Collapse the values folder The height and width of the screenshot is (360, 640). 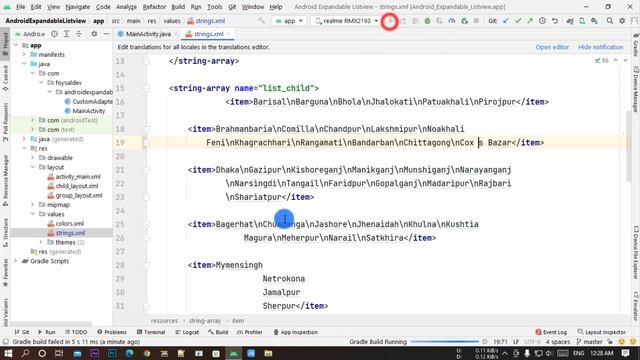[33, 214]
